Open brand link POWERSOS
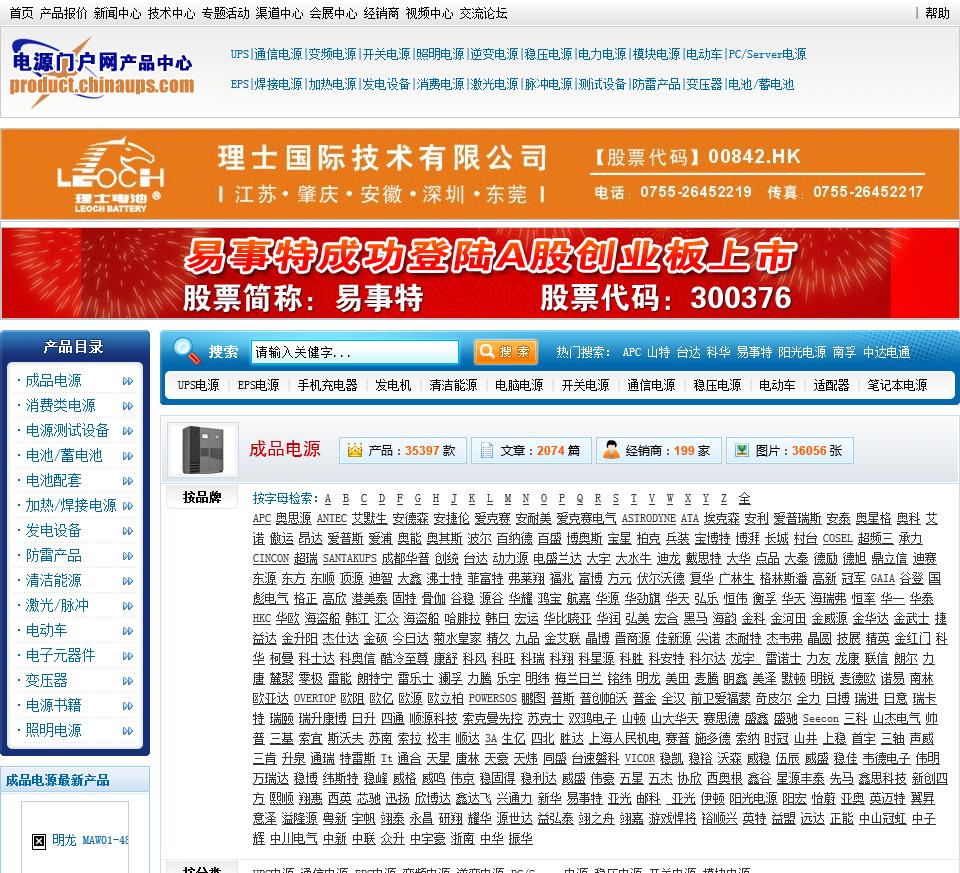The width and height of the screenshot is (960, 873). pyautogui.click(x=493, y=699)
